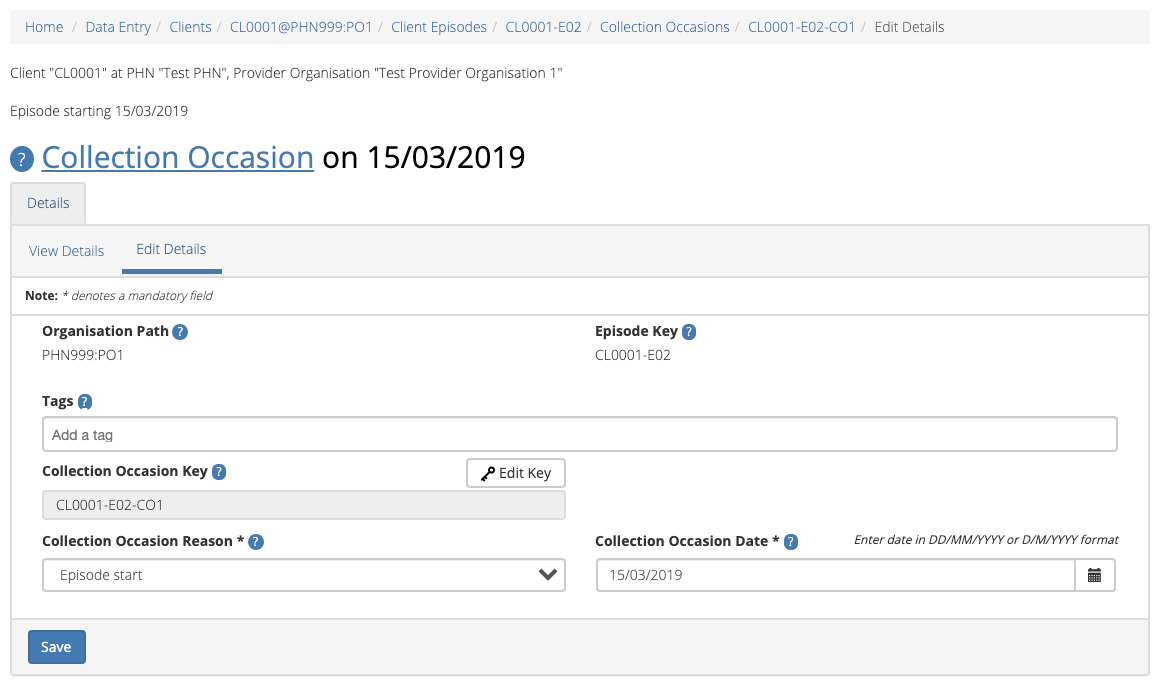Select the Edit Details tab
This screenshot has height=688, width=1166.
[171, 250]
